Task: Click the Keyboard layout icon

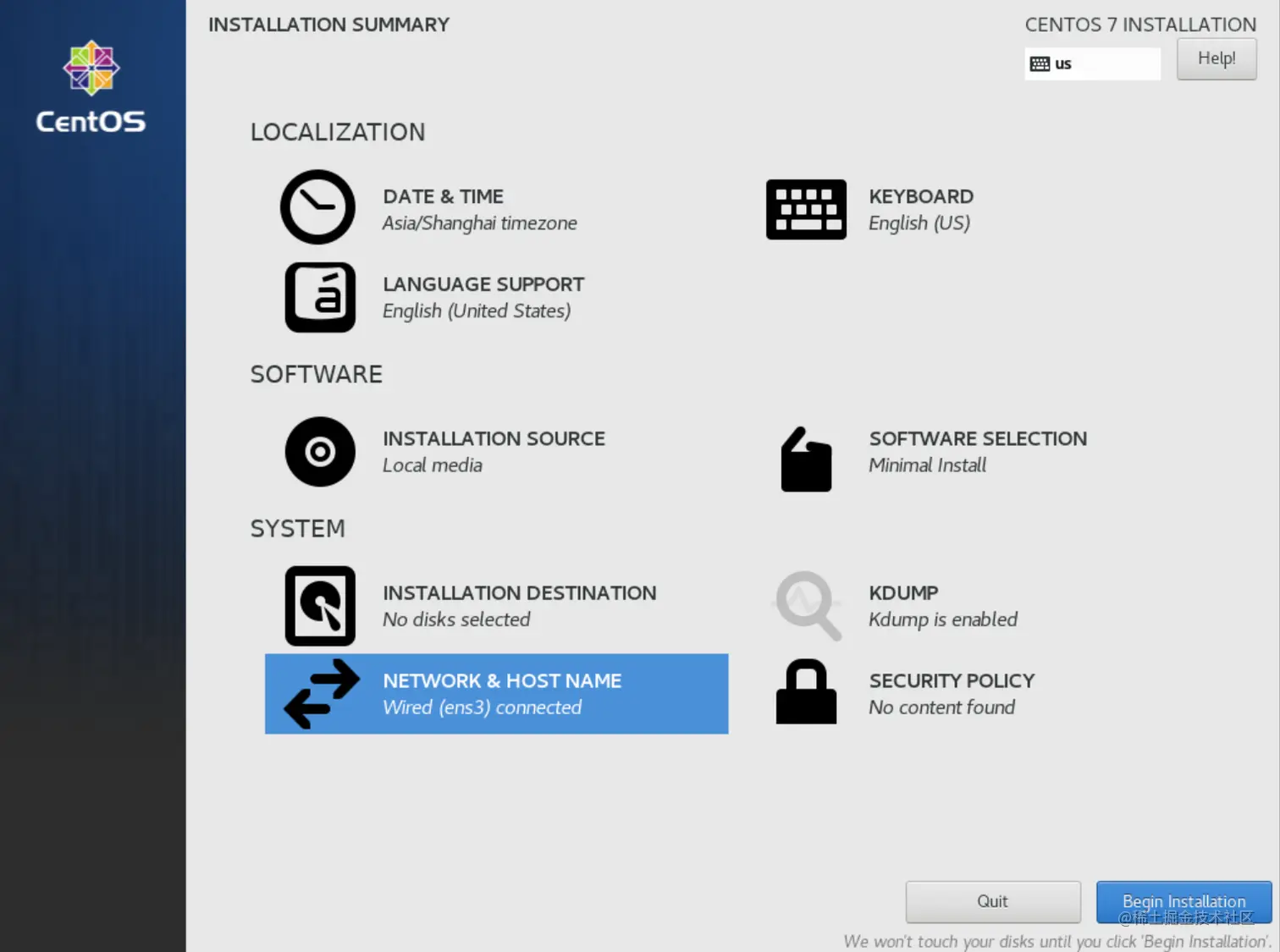Action: click(806, 209)
